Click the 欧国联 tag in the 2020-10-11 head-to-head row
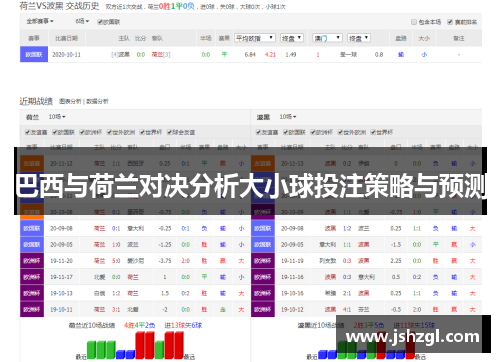This screenshot has width=500, height=362. 34,54
